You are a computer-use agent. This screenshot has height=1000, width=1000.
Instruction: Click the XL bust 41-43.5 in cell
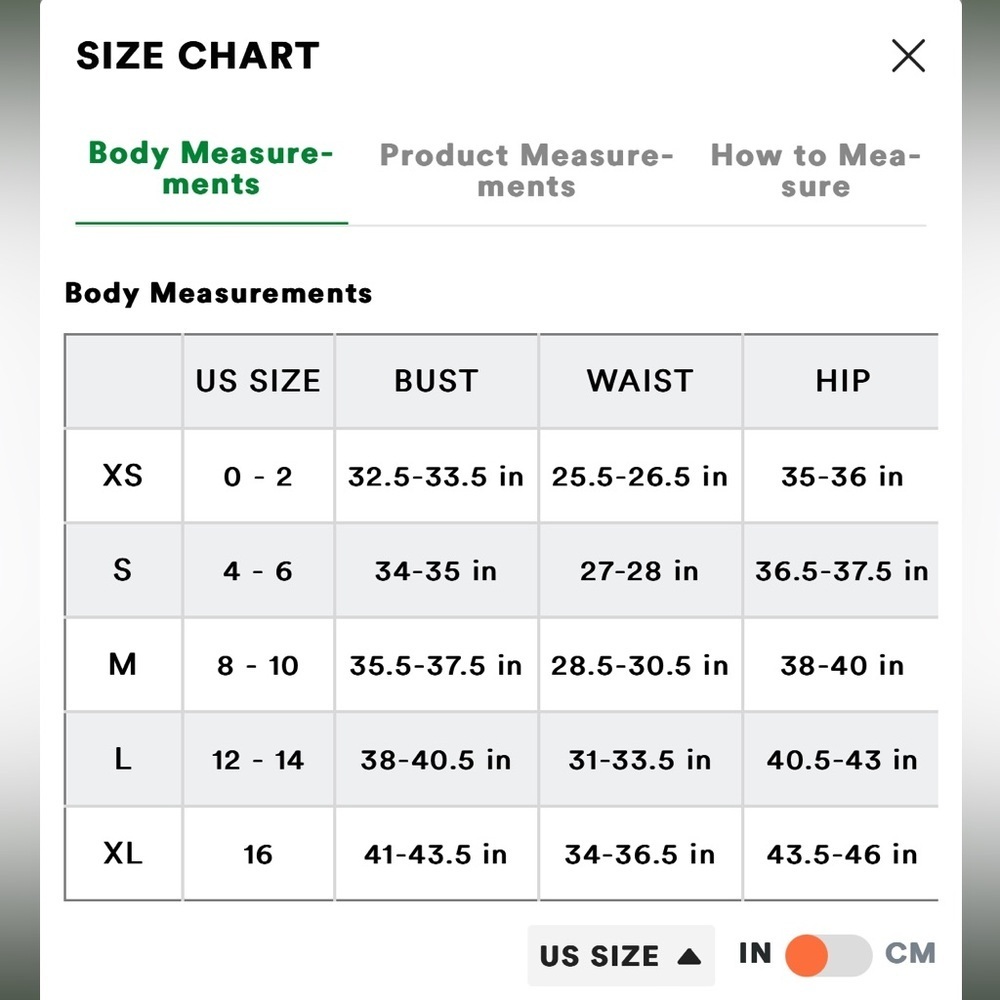436,854
